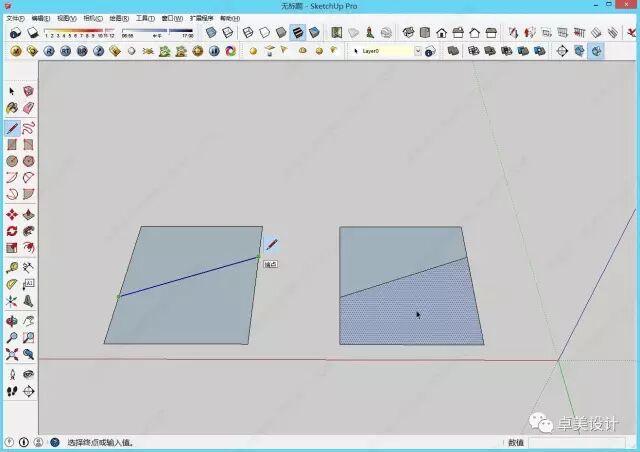Open the 扩展程序 (Extensions) menu

tap(201, 18)
